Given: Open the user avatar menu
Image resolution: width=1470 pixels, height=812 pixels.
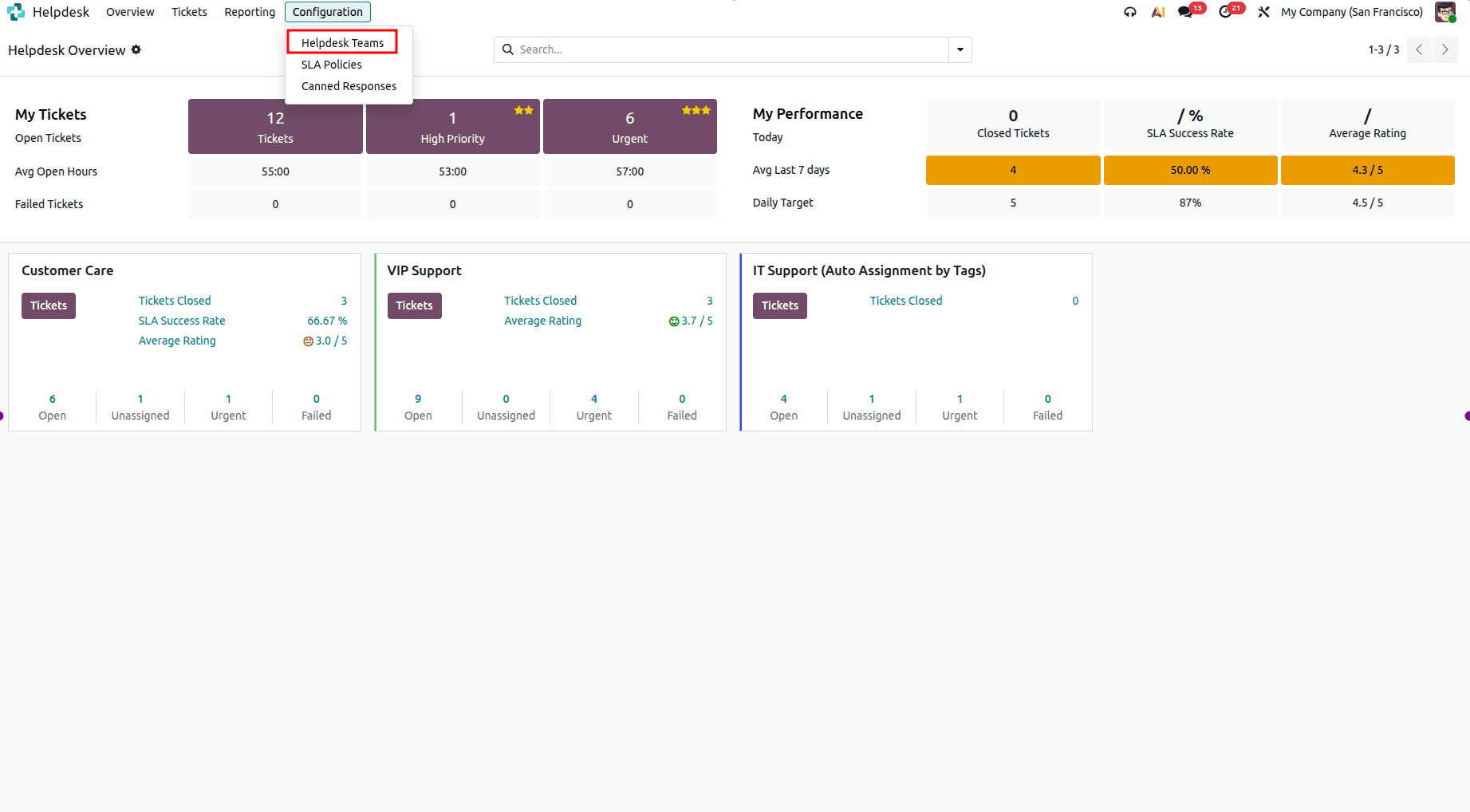Looking at the screenshot, I should 1445,12.
